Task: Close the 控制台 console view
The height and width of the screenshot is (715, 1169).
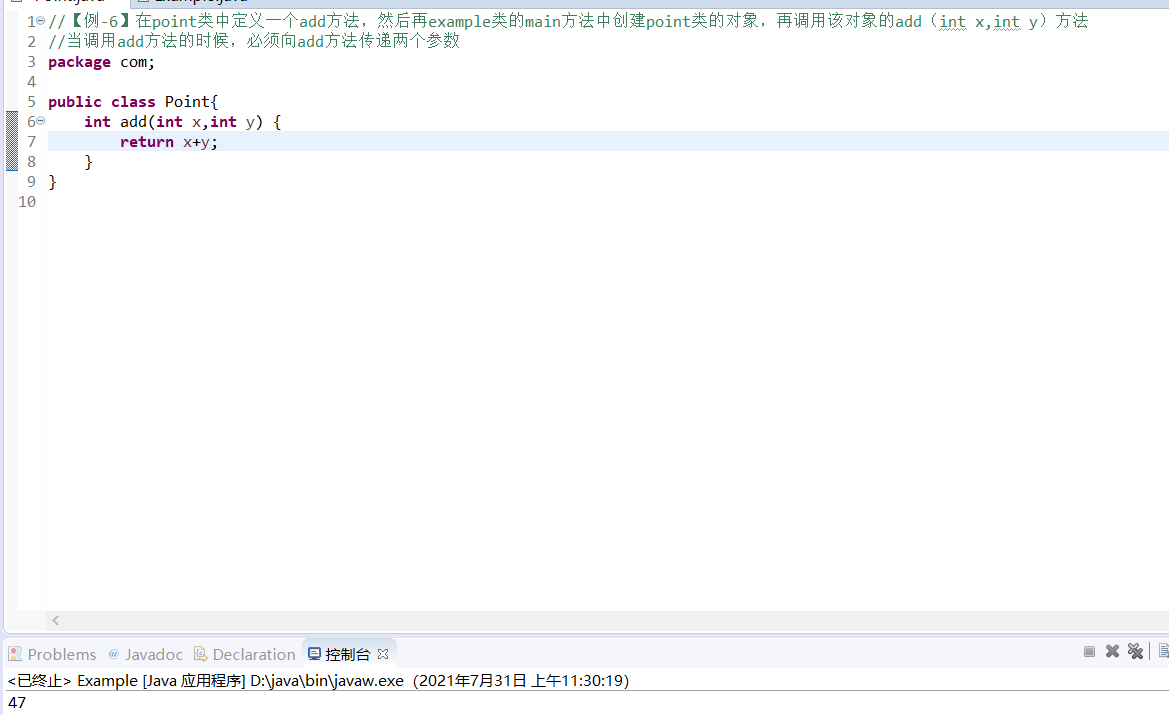Action: (x=383, y=654)
